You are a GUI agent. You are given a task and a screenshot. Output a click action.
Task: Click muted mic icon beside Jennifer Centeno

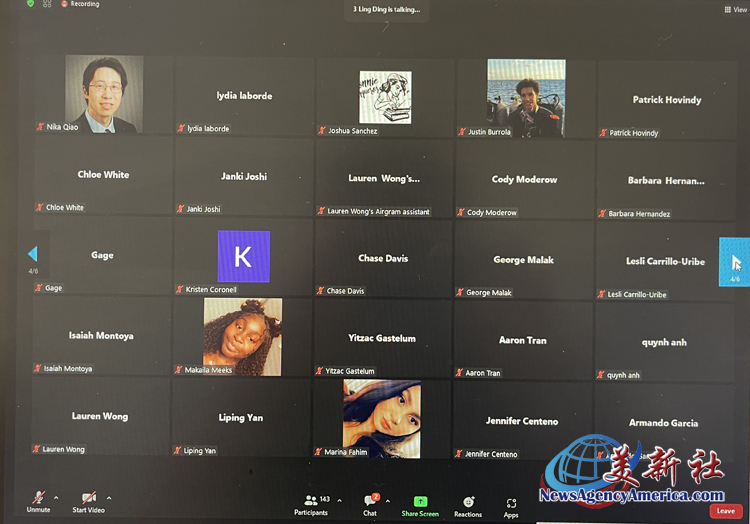tap(458, 454)
